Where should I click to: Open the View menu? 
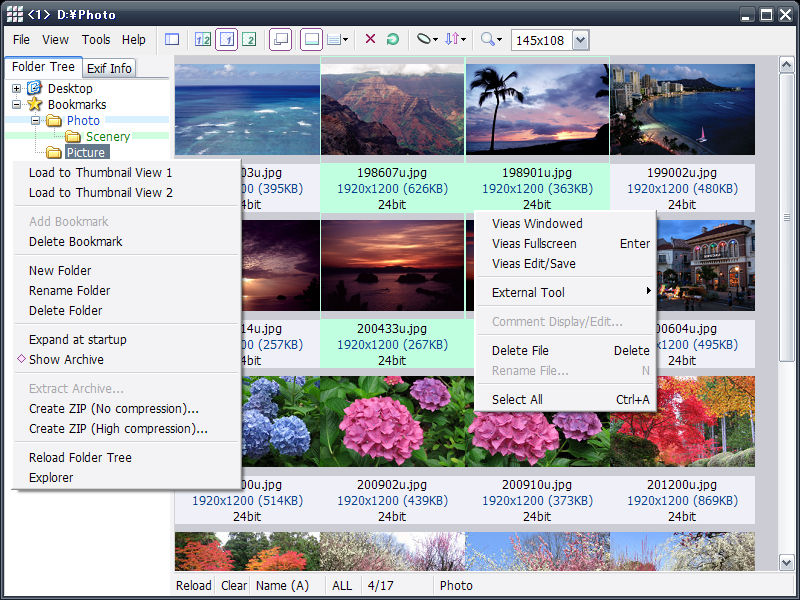point(55,40)
